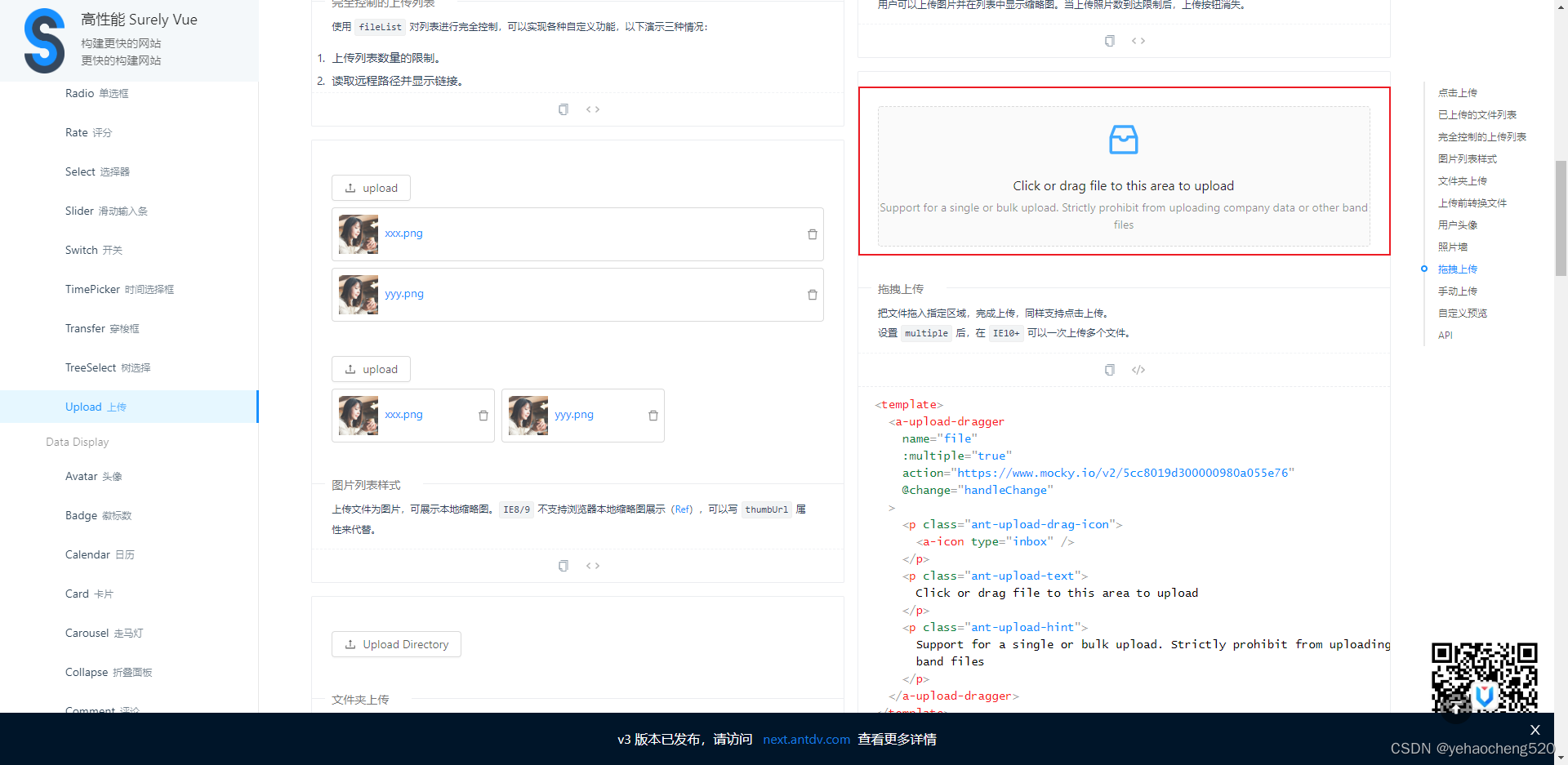The image size is (1568, 765).
Task: Delete uploaded file xxx.png using its trash icon
Action: pyautogui.click(x=812, y=234)
